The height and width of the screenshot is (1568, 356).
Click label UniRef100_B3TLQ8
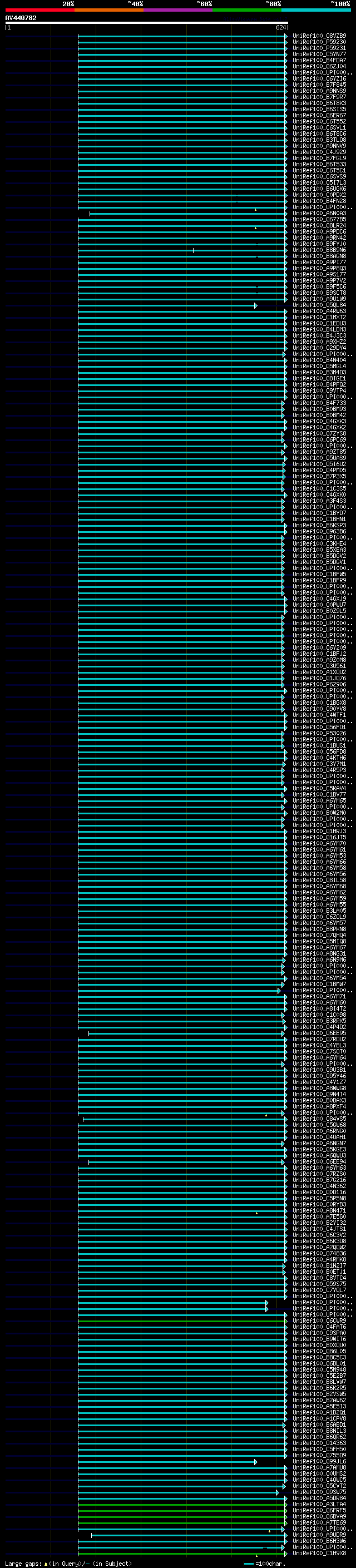point(319,140)
